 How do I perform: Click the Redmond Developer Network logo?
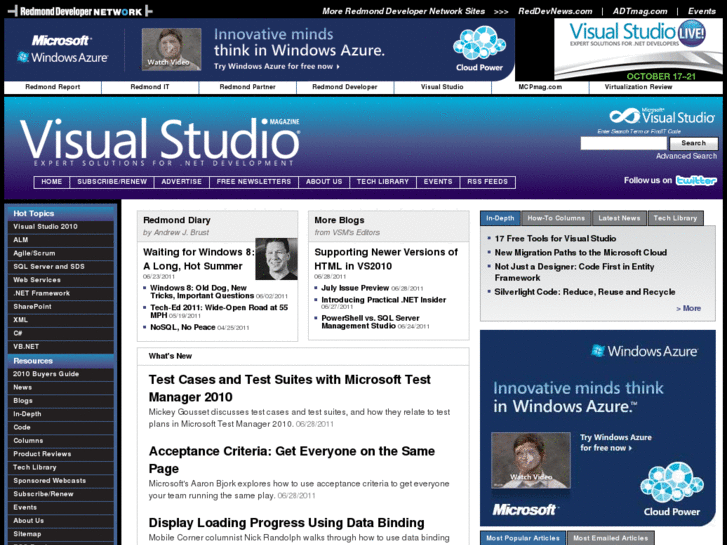[80, 11]
